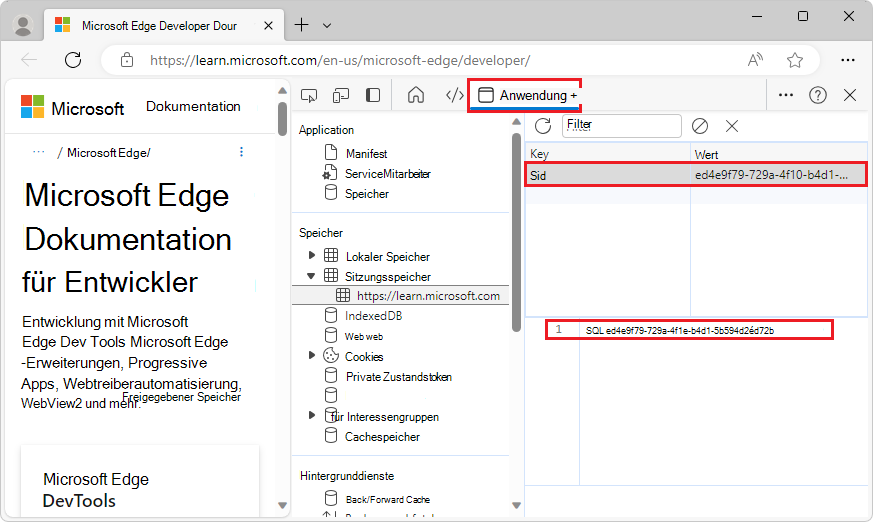
Task: Open the Elements tool code icon
Action: [454, 95]
